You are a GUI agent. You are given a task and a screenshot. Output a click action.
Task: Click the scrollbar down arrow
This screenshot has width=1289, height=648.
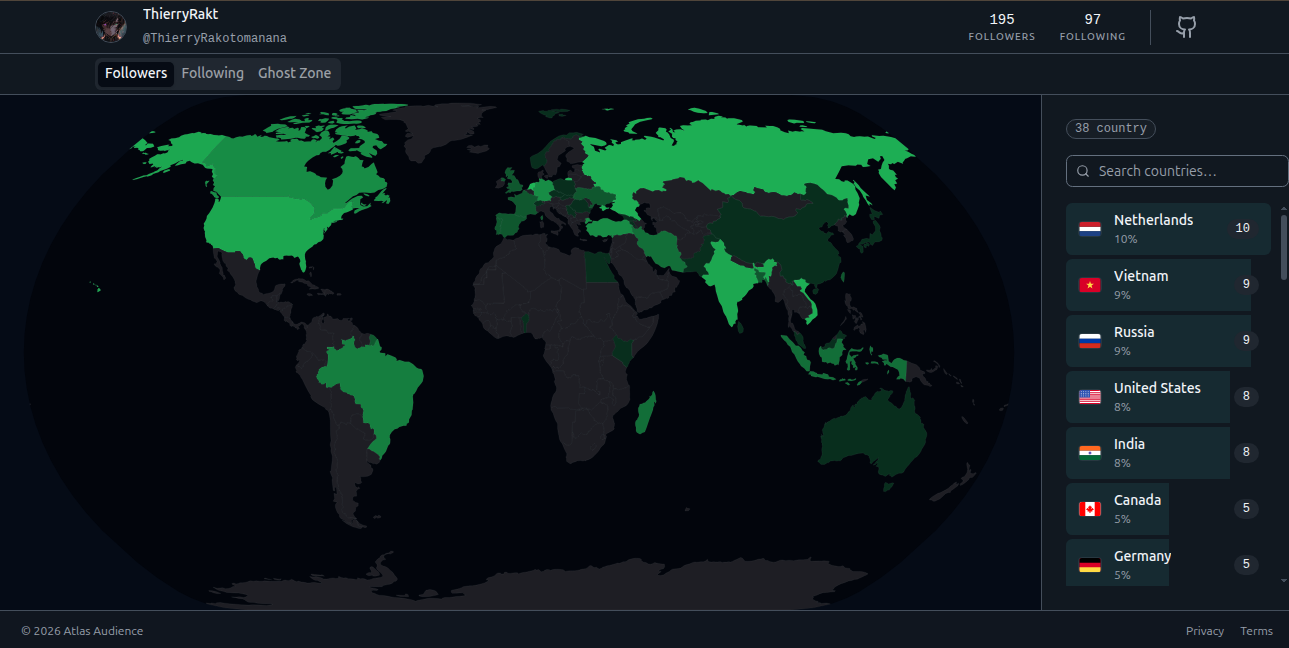point(1284,579)
